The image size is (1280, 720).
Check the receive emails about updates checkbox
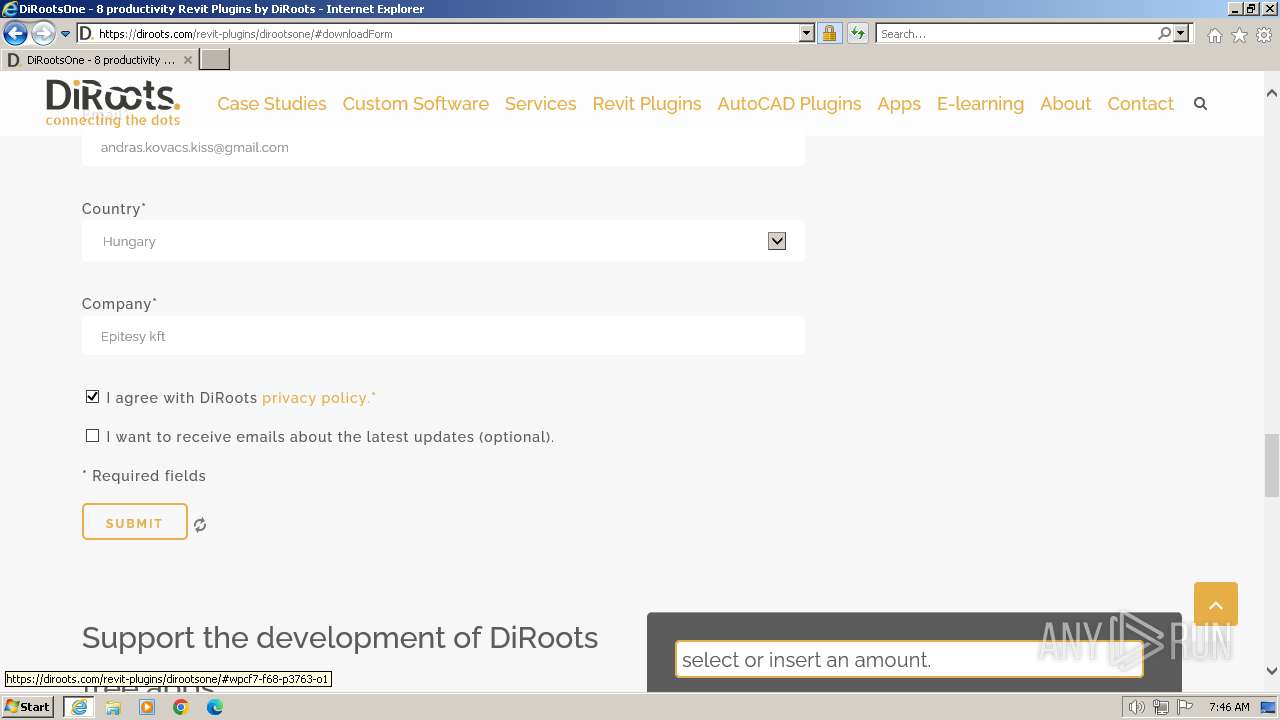pos(93,436)
